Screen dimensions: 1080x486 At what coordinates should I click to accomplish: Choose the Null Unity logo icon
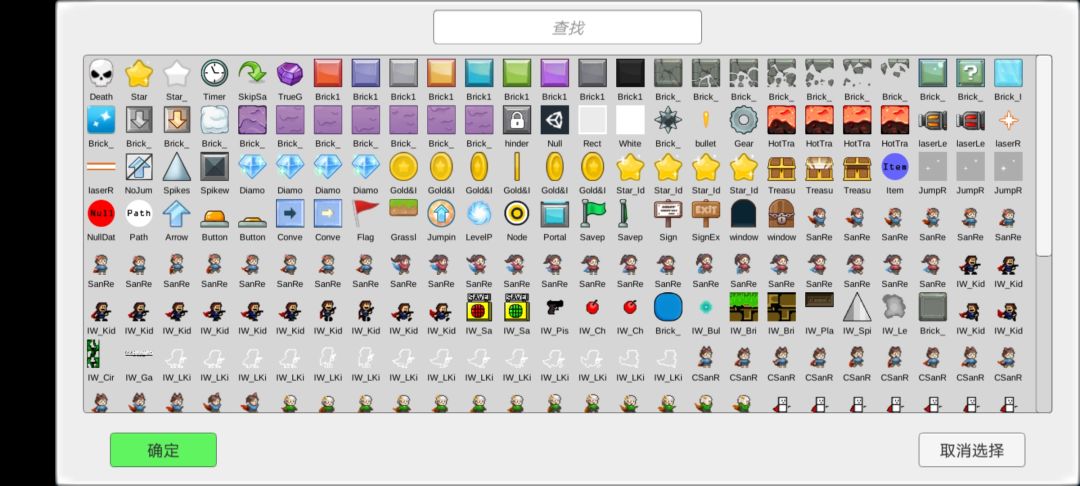(x=554, y=120)
